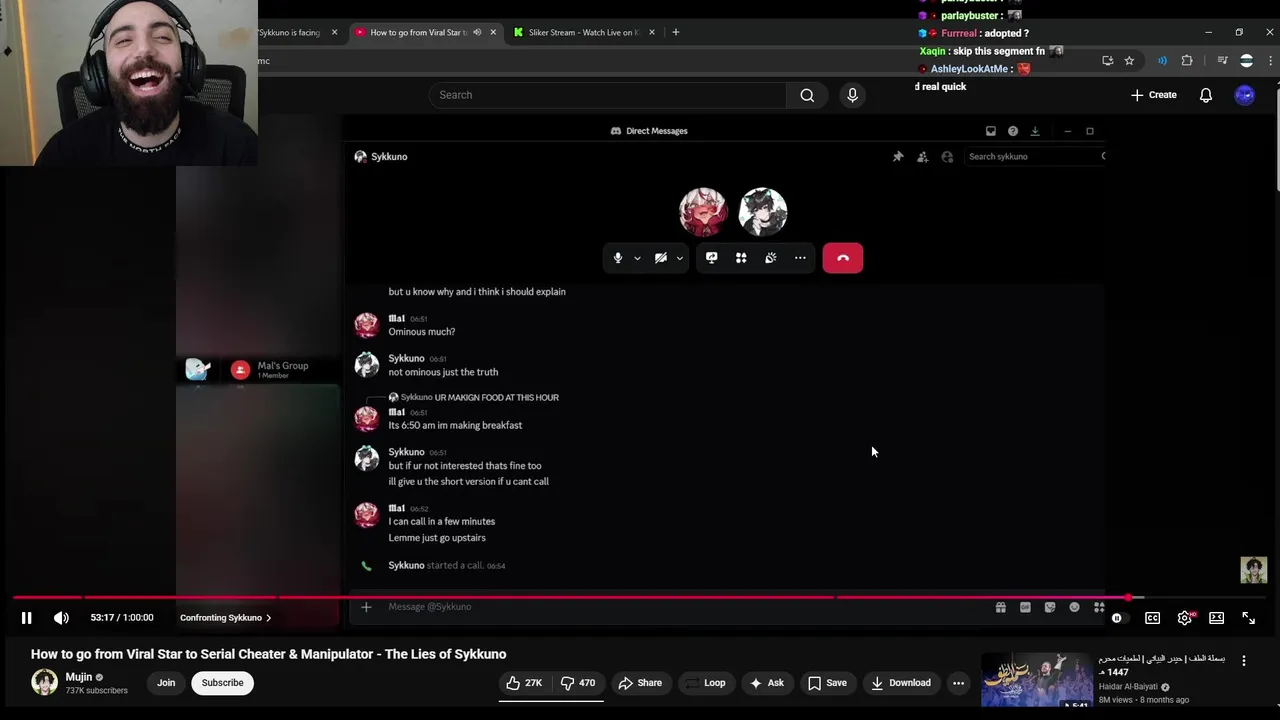Image resolution: width=1280 pixels, height=720 pixels.
Task: Expand Discord microphone options arrow
Action: [x=637, y=258]
